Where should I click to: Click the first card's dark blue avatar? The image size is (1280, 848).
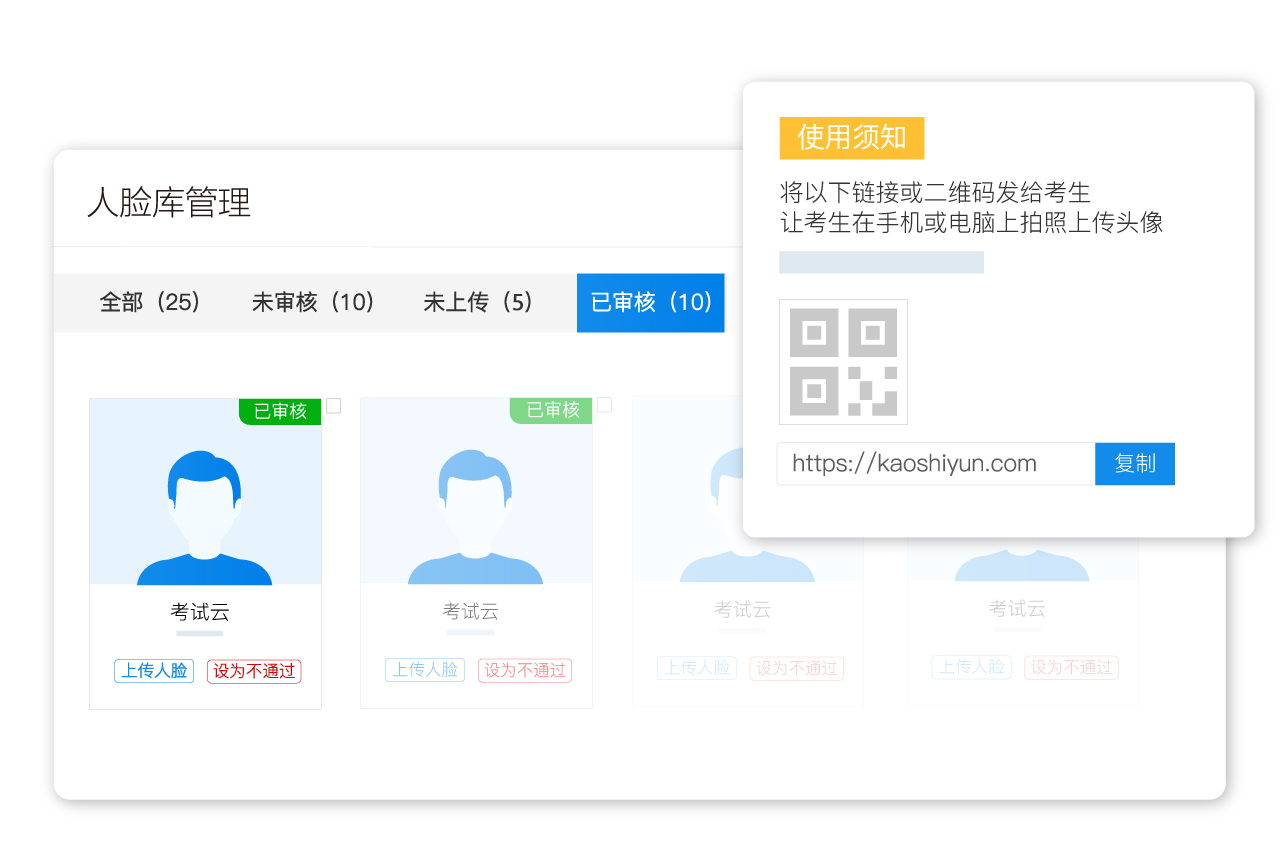[205, 516]
